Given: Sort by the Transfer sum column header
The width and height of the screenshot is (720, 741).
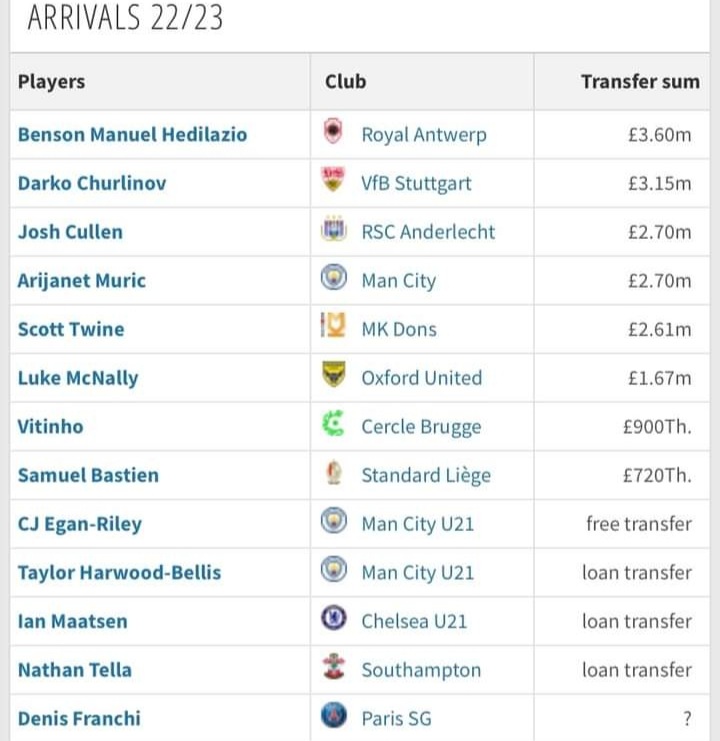Looking at the screenshot, I should tap(640, 82).
